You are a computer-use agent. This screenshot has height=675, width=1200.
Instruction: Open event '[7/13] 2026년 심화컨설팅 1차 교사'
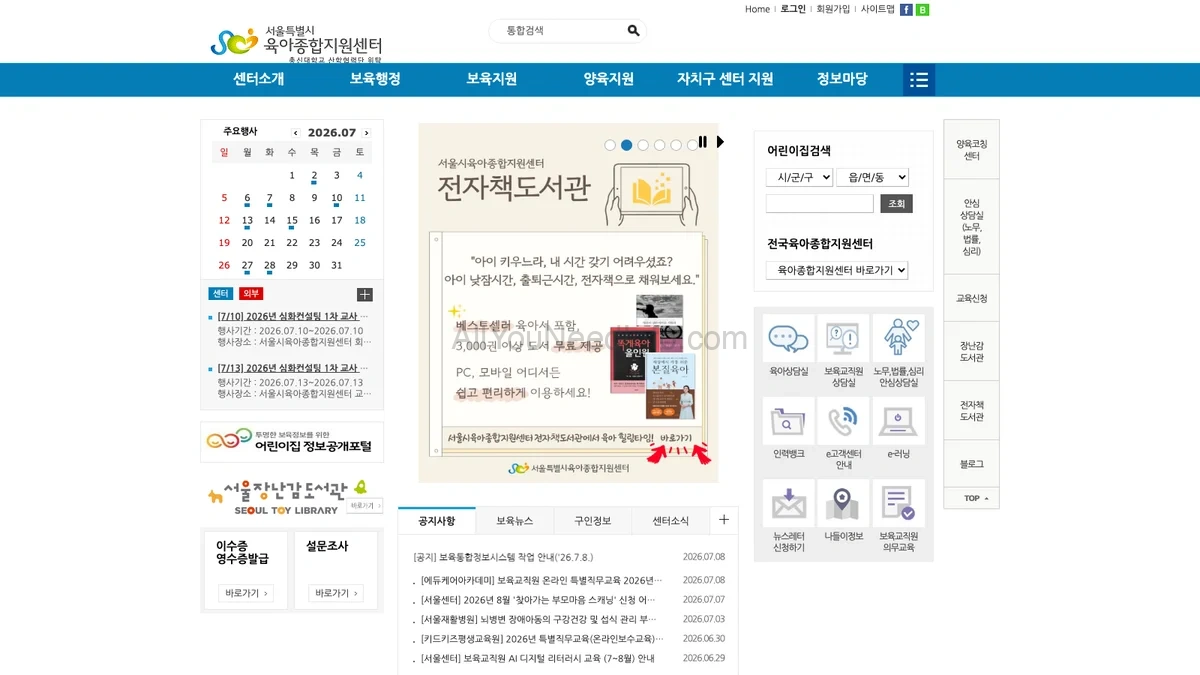292,367
